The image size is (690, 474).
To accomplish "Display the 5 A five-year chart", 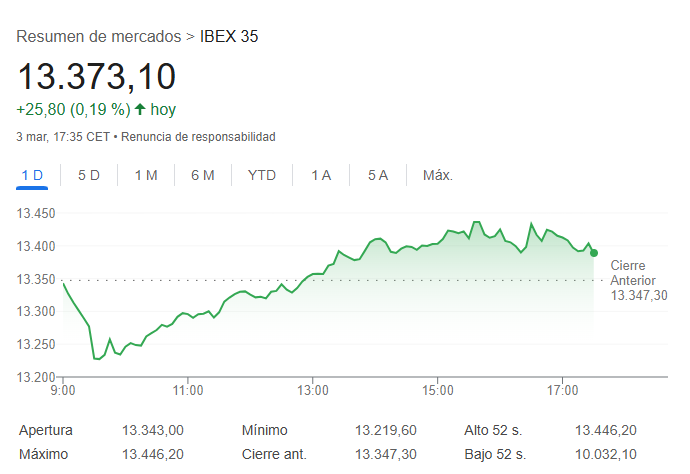I will pyautogui.click(x=377, y=175).
